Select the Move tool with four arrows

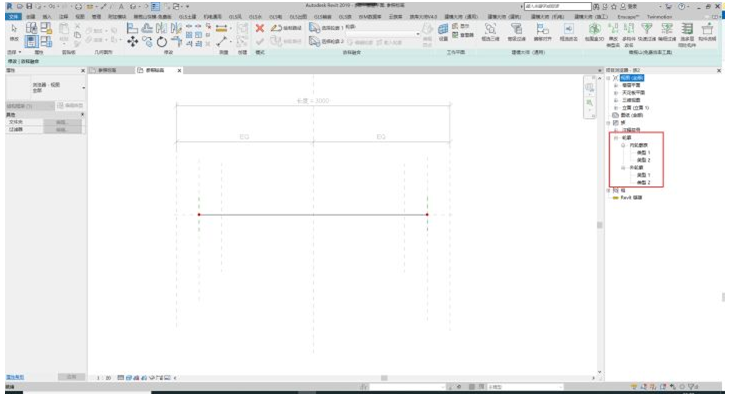(x=133, y=42)
